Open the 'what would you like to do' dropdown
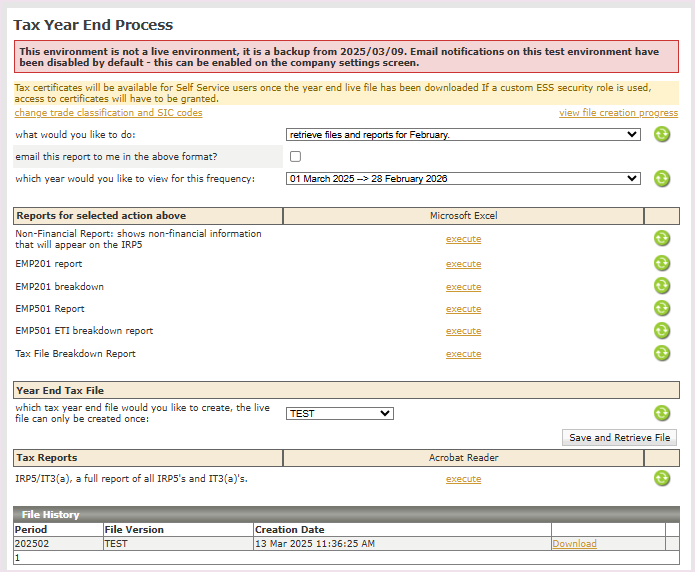 coord(463,135)
